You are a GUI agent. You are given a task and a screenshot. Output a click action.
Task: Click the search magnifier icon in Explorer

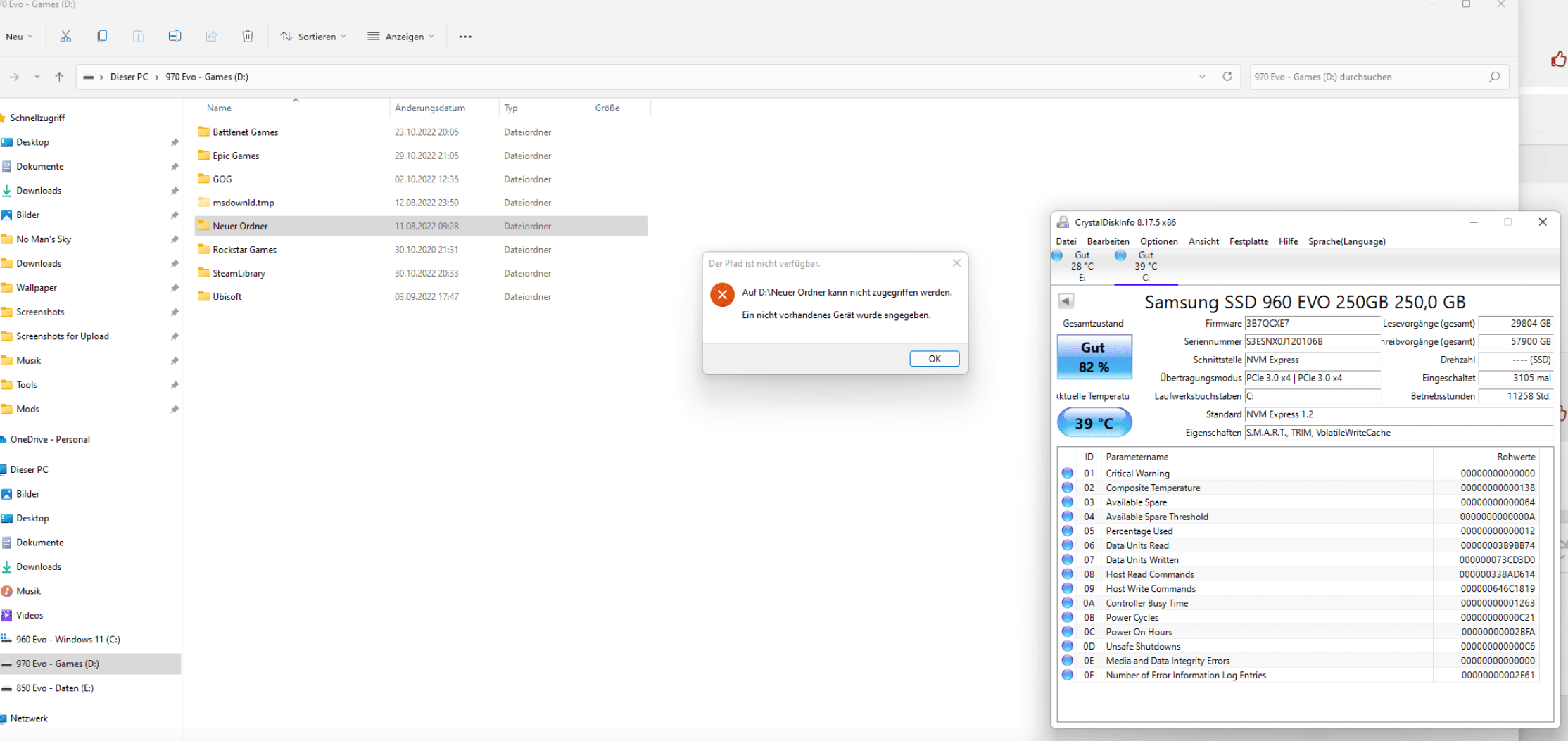point(1494,77)
